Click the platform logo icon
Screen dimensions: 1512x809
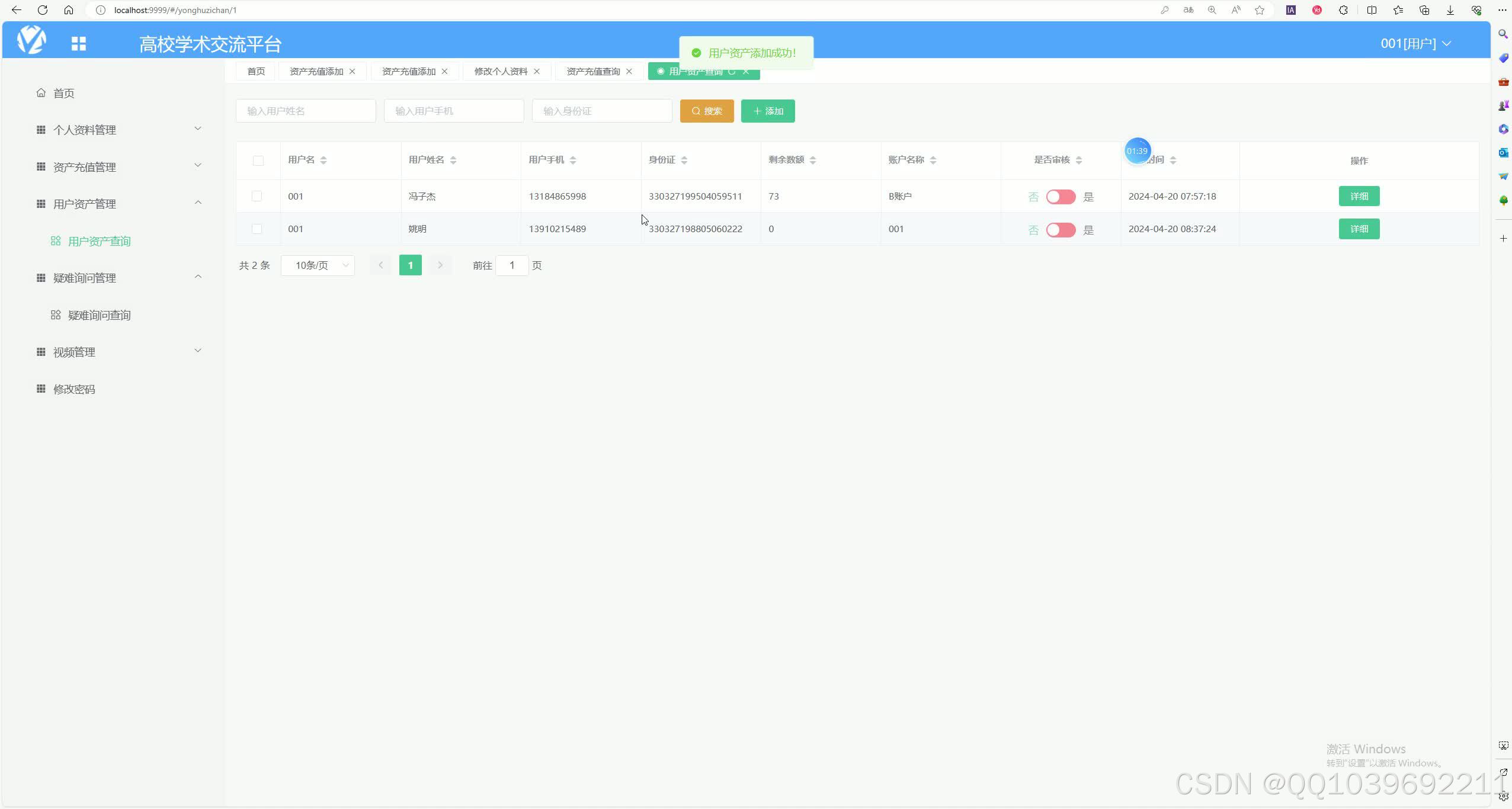click(x=31, y=40)
